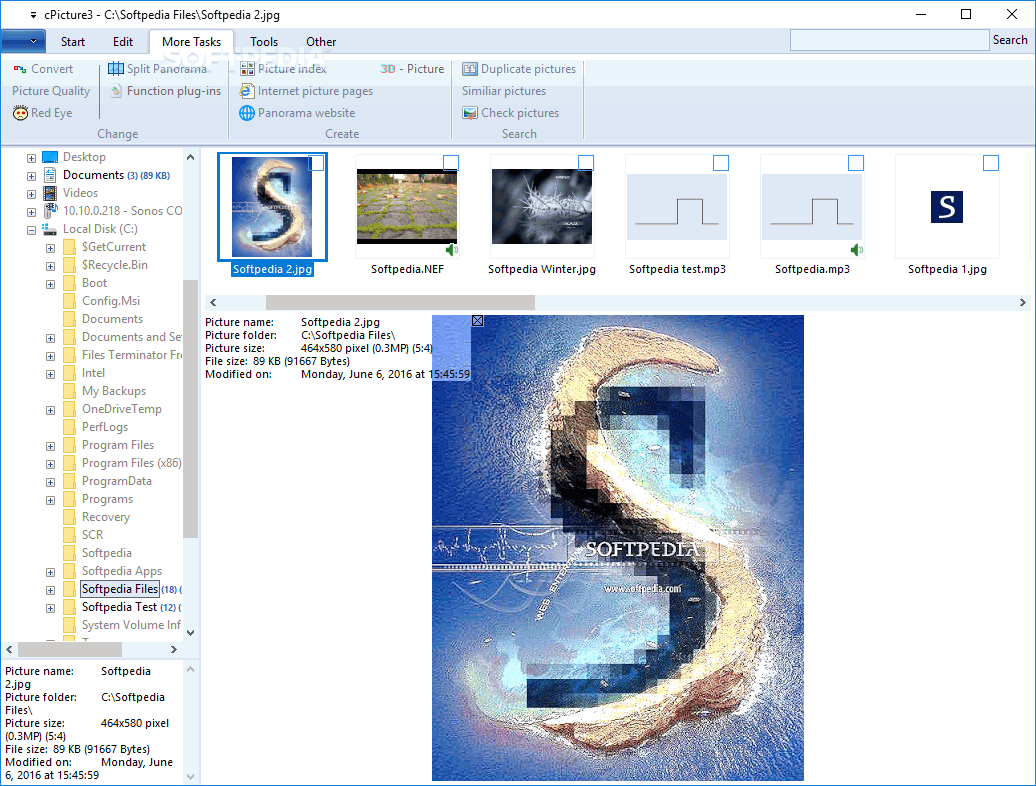Click the Documents library icon
Screen dimensions: 1036x786
click(x=50, y=175)
